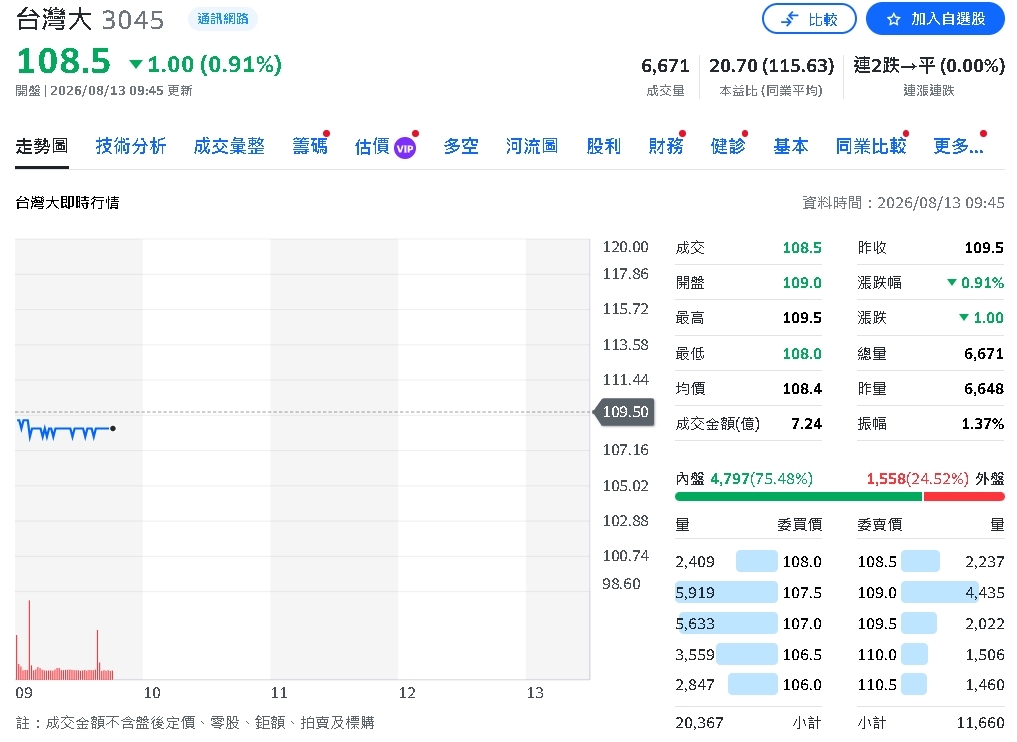
Task: Click the bid price 106.0
Action: coord(802,685)
